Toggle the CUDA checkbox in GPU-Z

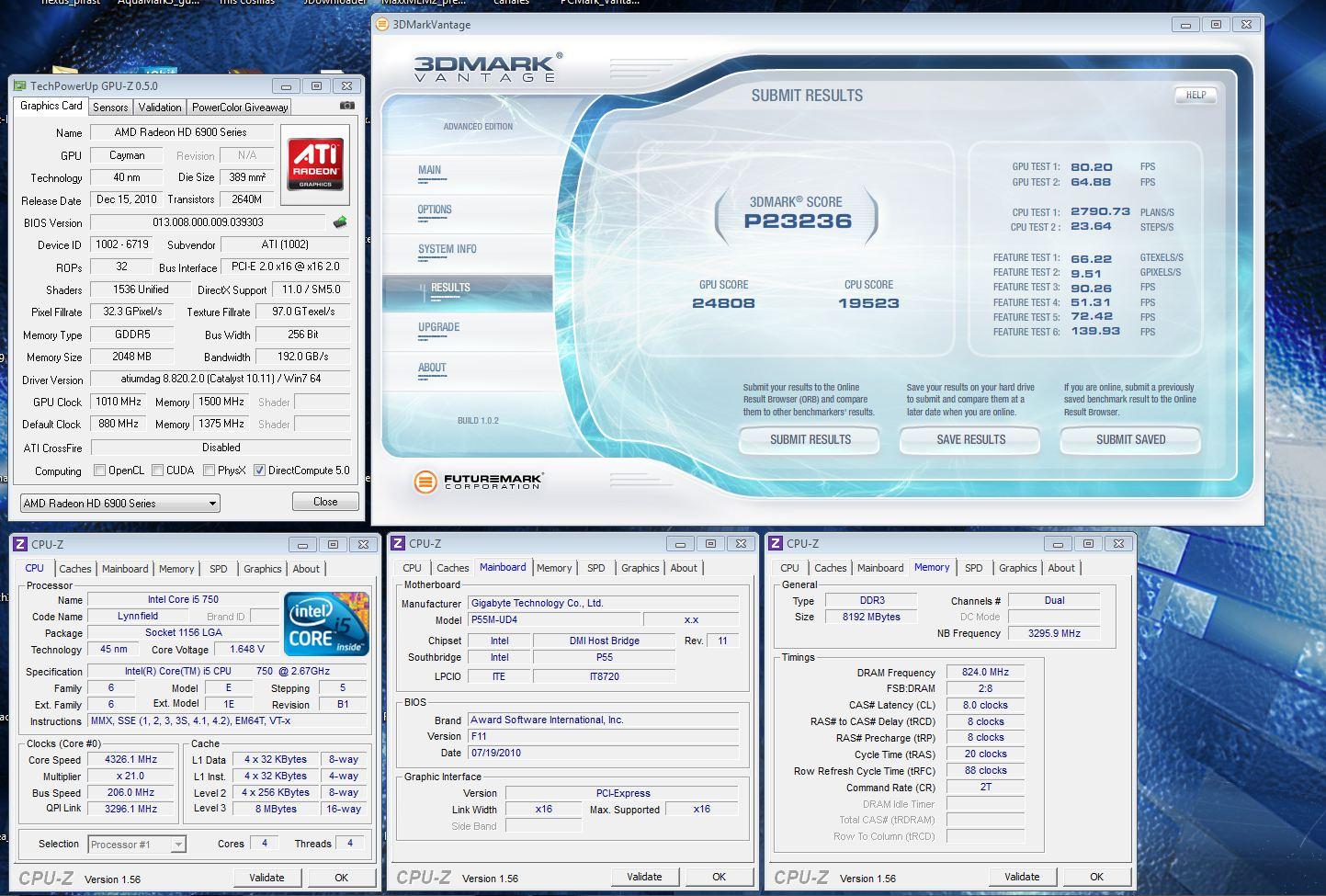(157, 471)
